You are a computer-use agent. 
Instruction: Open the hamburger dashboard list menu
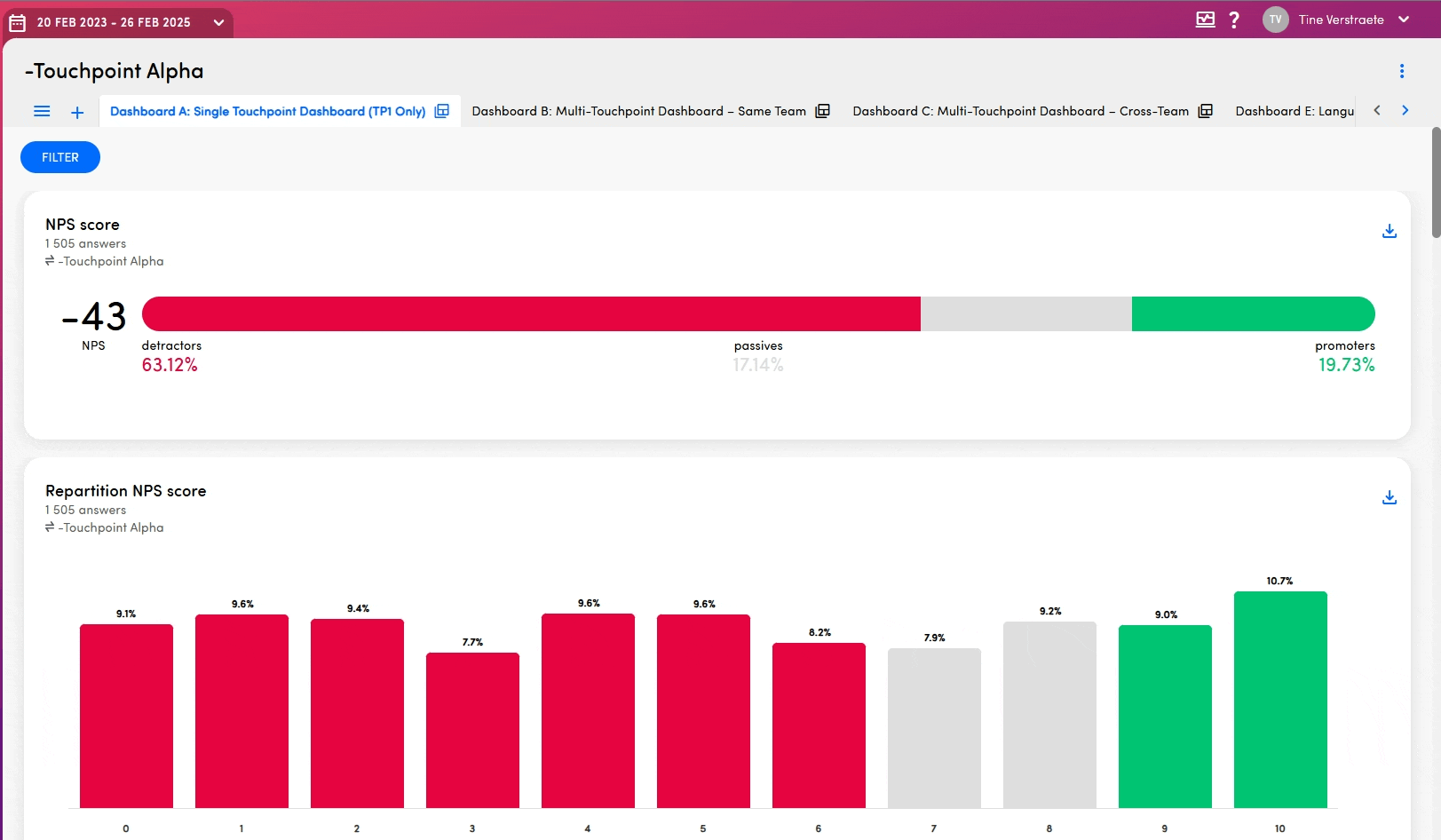42,111
